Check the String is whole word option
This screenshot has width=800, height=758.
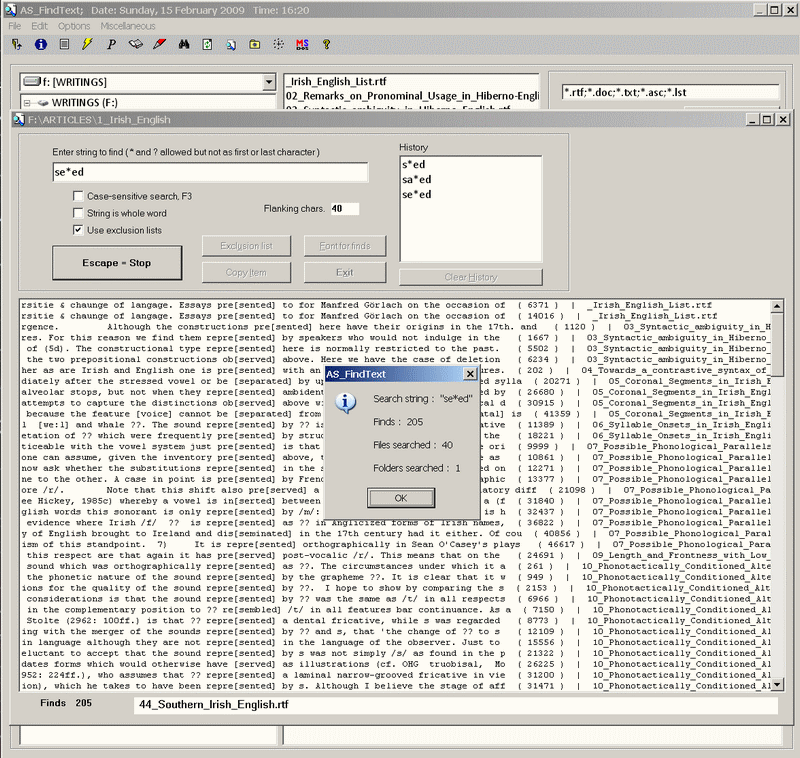78,213
